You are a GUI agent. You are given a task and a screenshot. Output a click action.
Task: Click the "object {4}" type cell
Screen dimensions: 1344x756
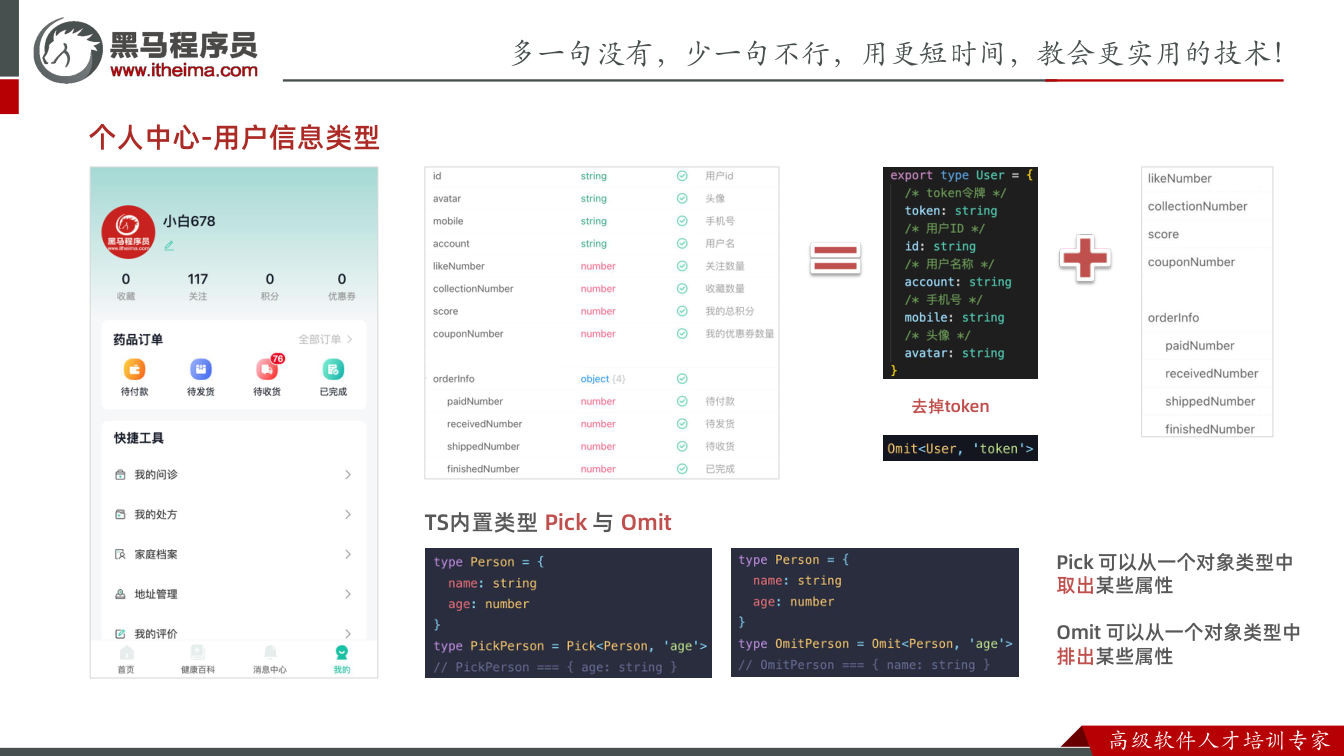click(603, 379)
